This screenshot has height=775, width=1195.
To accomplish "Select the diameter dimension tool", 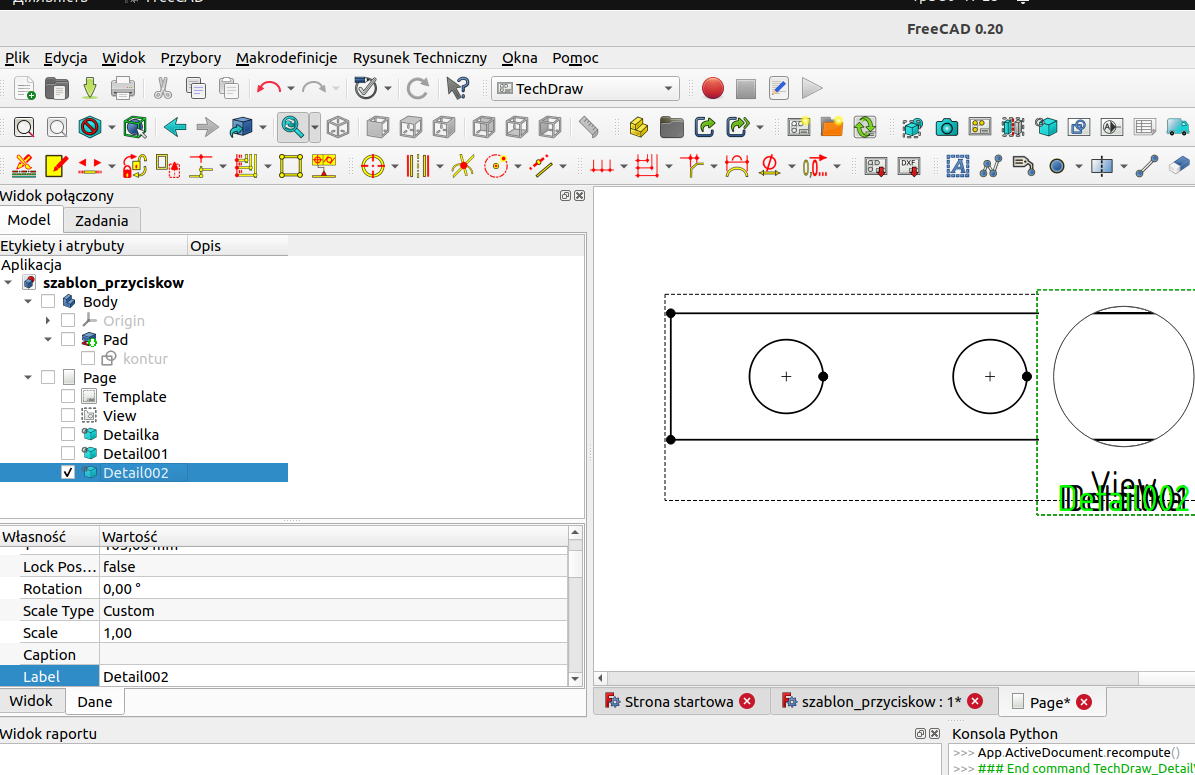I will click(x=770, y=166).
